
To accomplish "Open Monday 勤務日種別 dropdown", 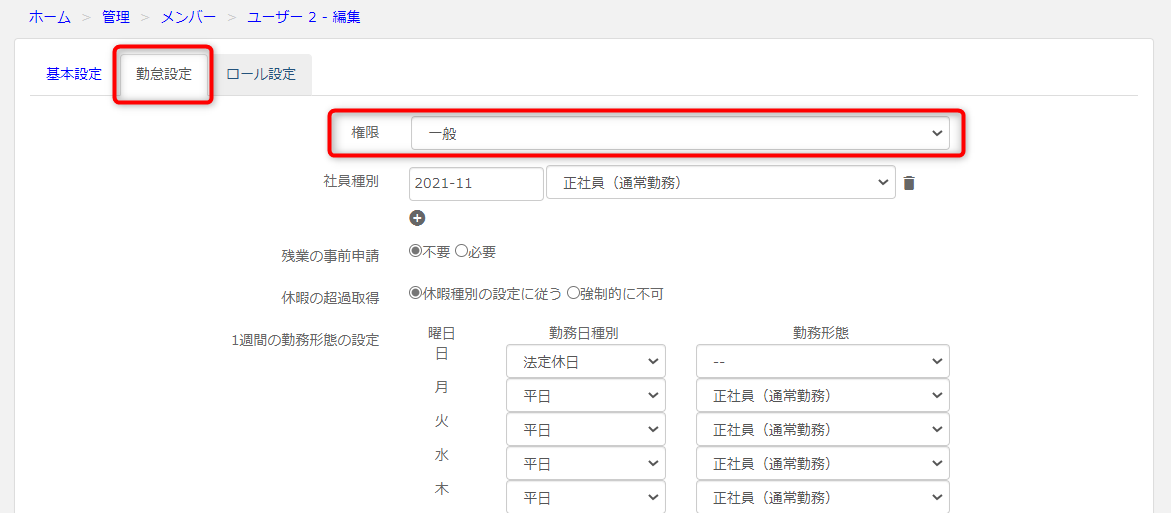I will pyautogui.click(x=586, y=396).
